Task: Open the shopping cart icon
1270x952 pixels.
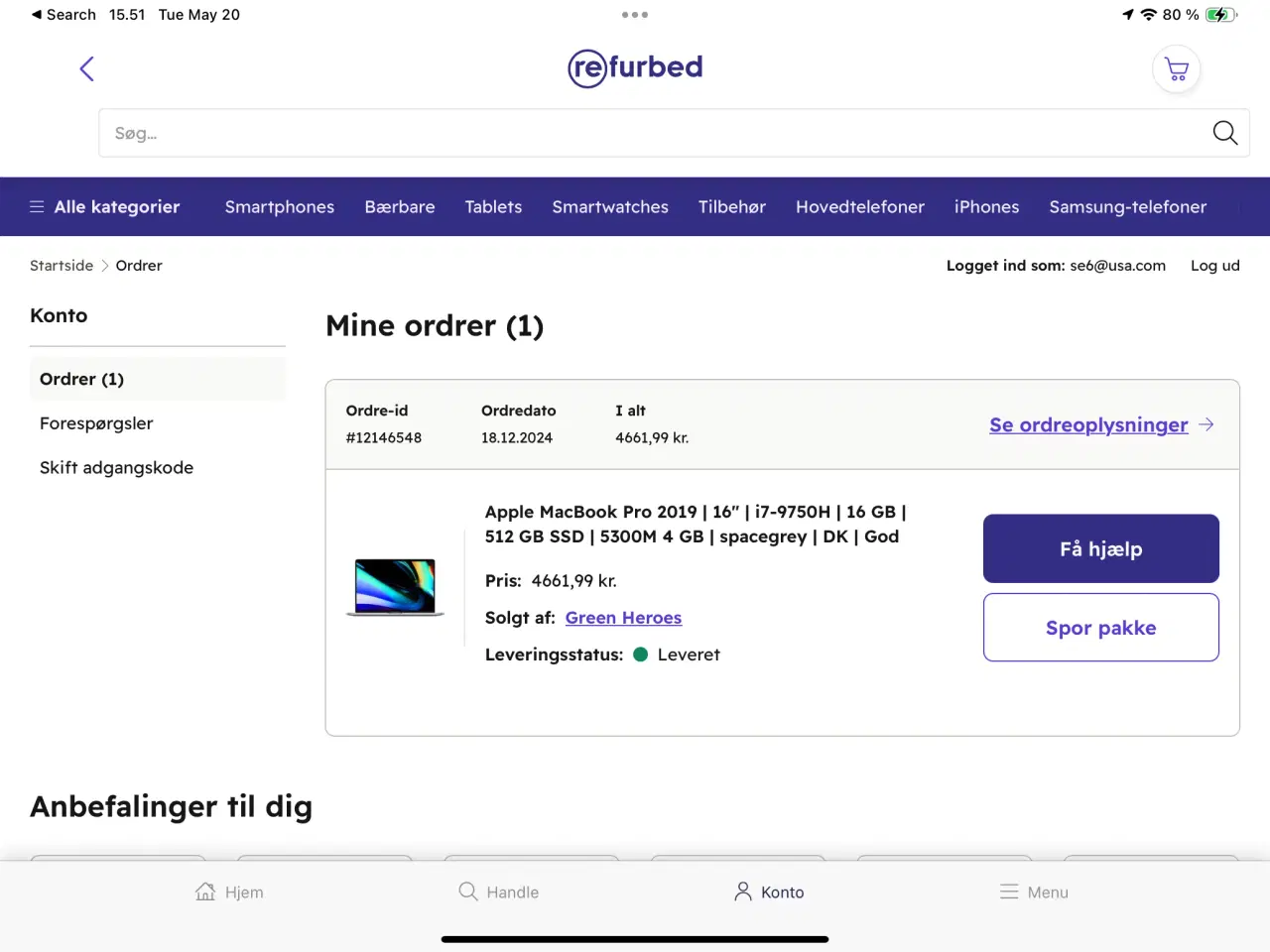Action: click(x=1177, y=69)
